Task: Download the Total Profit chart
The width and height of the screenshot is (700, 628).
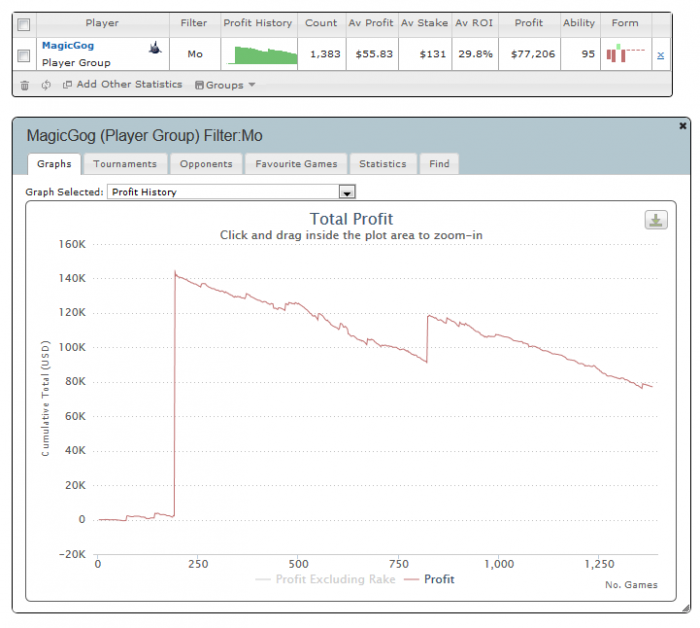Action: (x=656, y=220)
